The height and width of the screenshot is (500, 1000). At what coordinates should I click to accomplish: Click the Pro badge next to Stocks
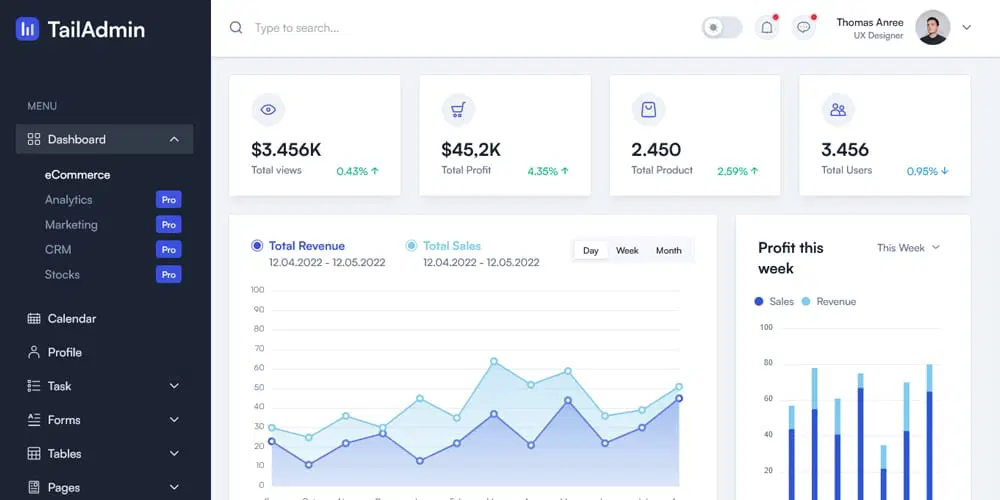click(168, 274)
